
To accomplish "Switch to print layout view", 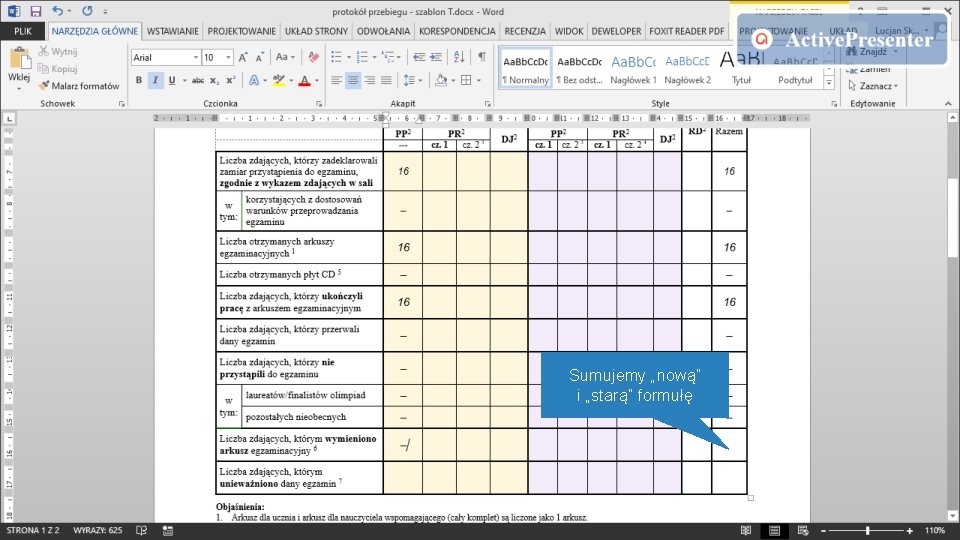I will 774,530.
